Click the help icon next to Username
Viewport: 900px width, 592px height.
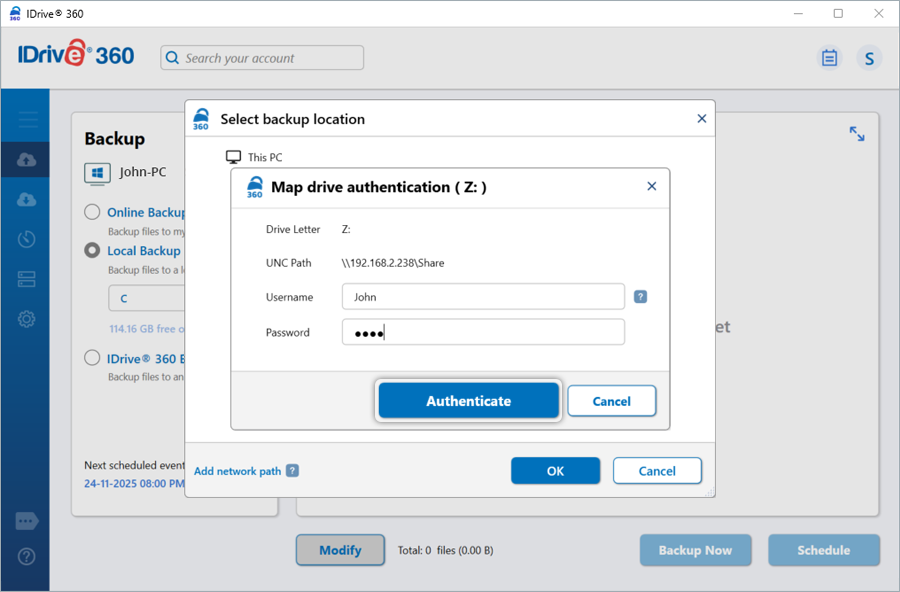point(641,297)
